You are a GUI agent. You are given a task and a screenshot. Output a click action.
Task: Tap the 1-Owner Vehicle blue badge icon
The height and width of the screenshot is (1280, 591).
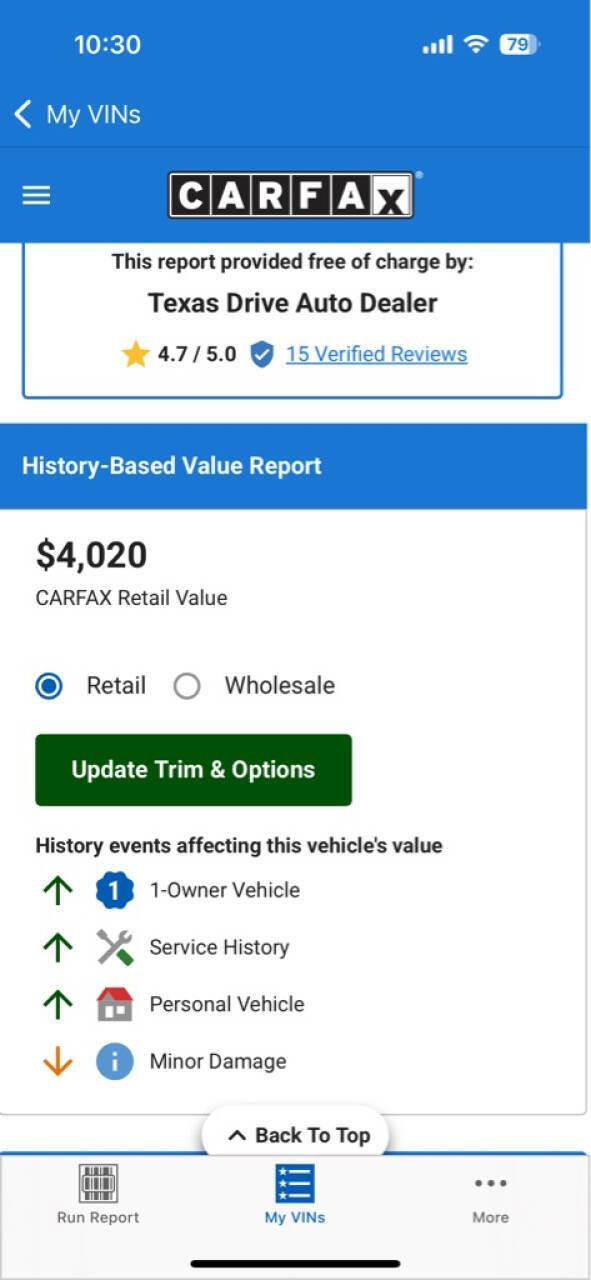pos(115,889)
